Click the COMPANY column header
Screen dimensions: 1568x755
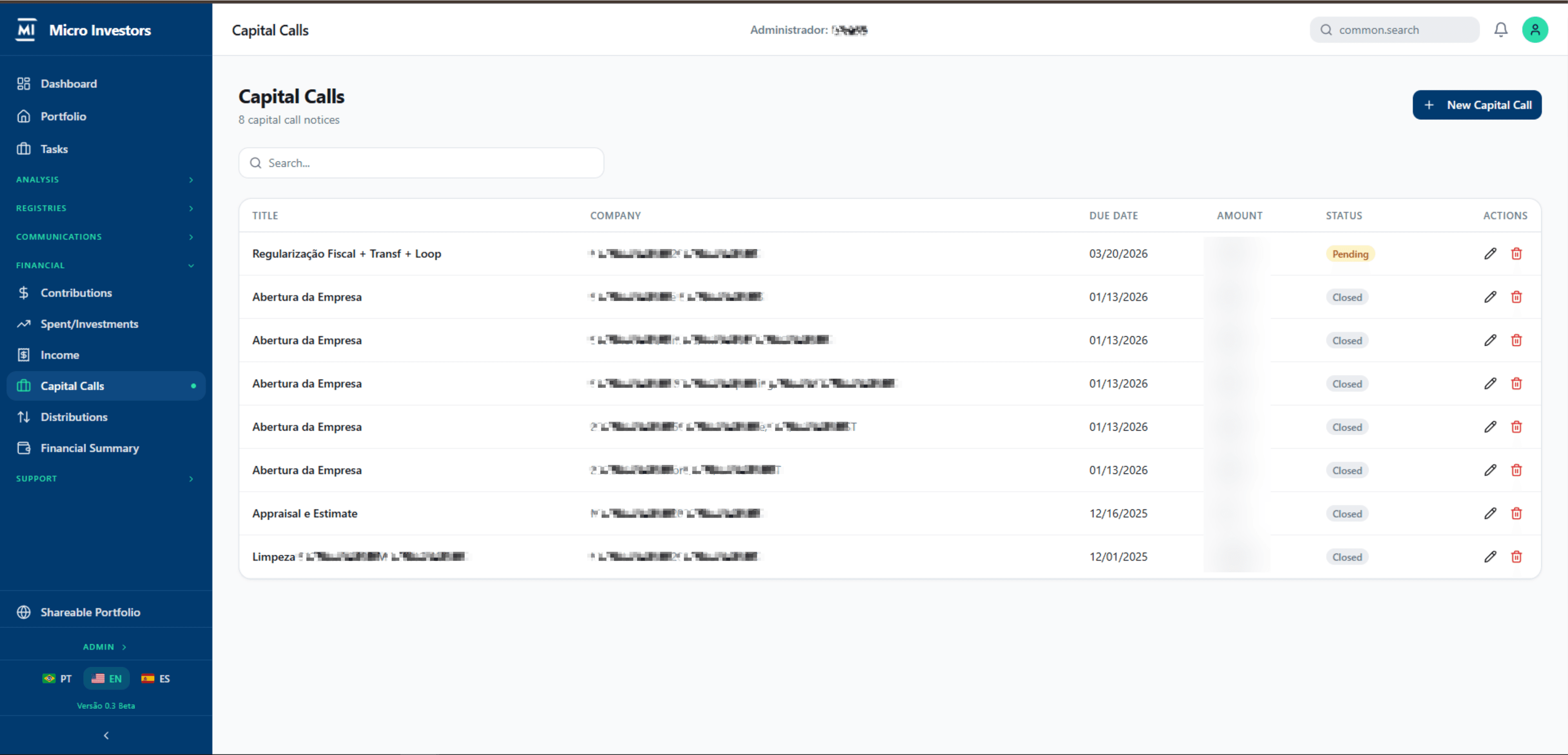pos(615,216)
